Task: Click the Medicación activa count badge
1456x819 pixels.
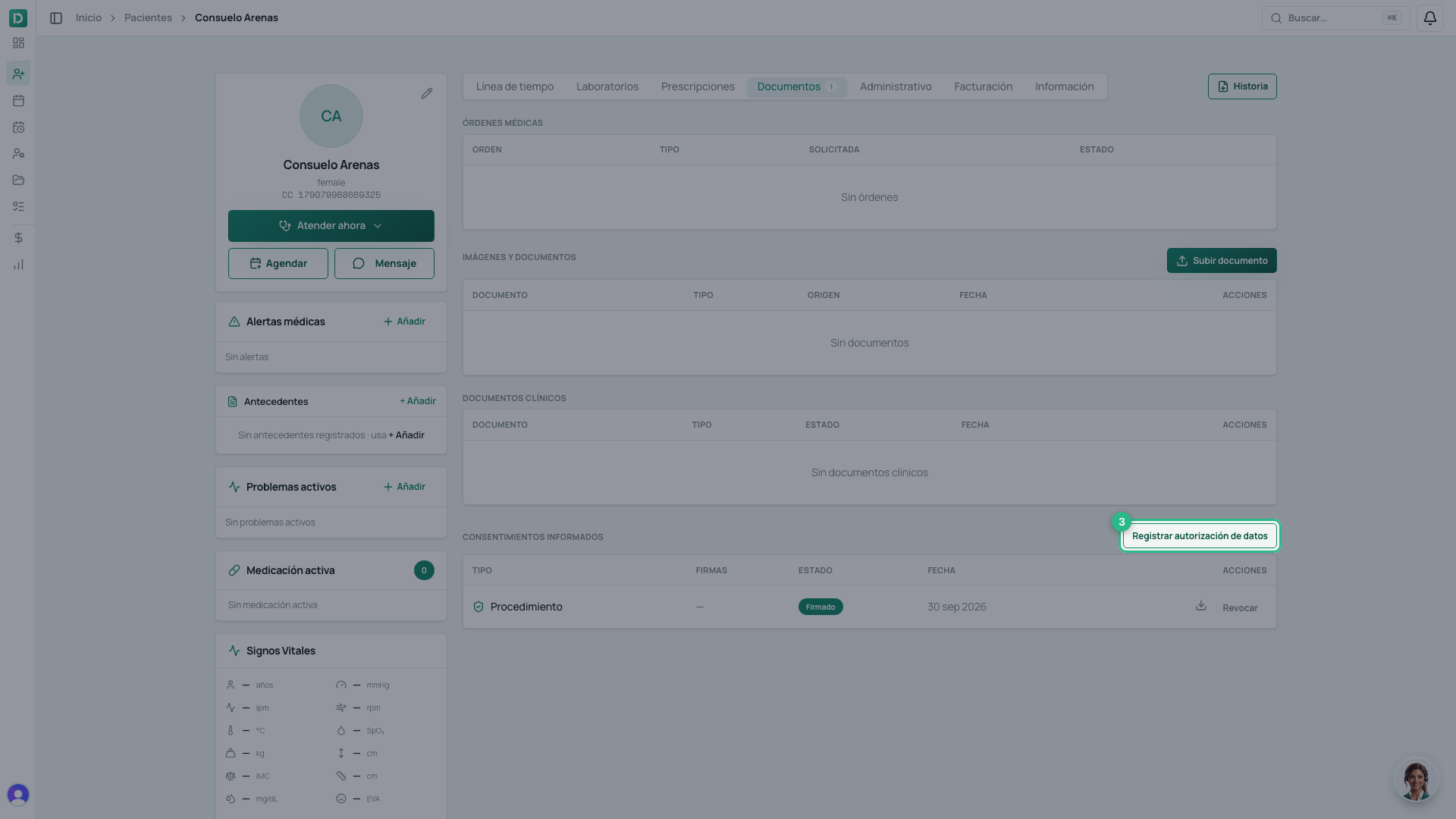Action: [424, 570]
